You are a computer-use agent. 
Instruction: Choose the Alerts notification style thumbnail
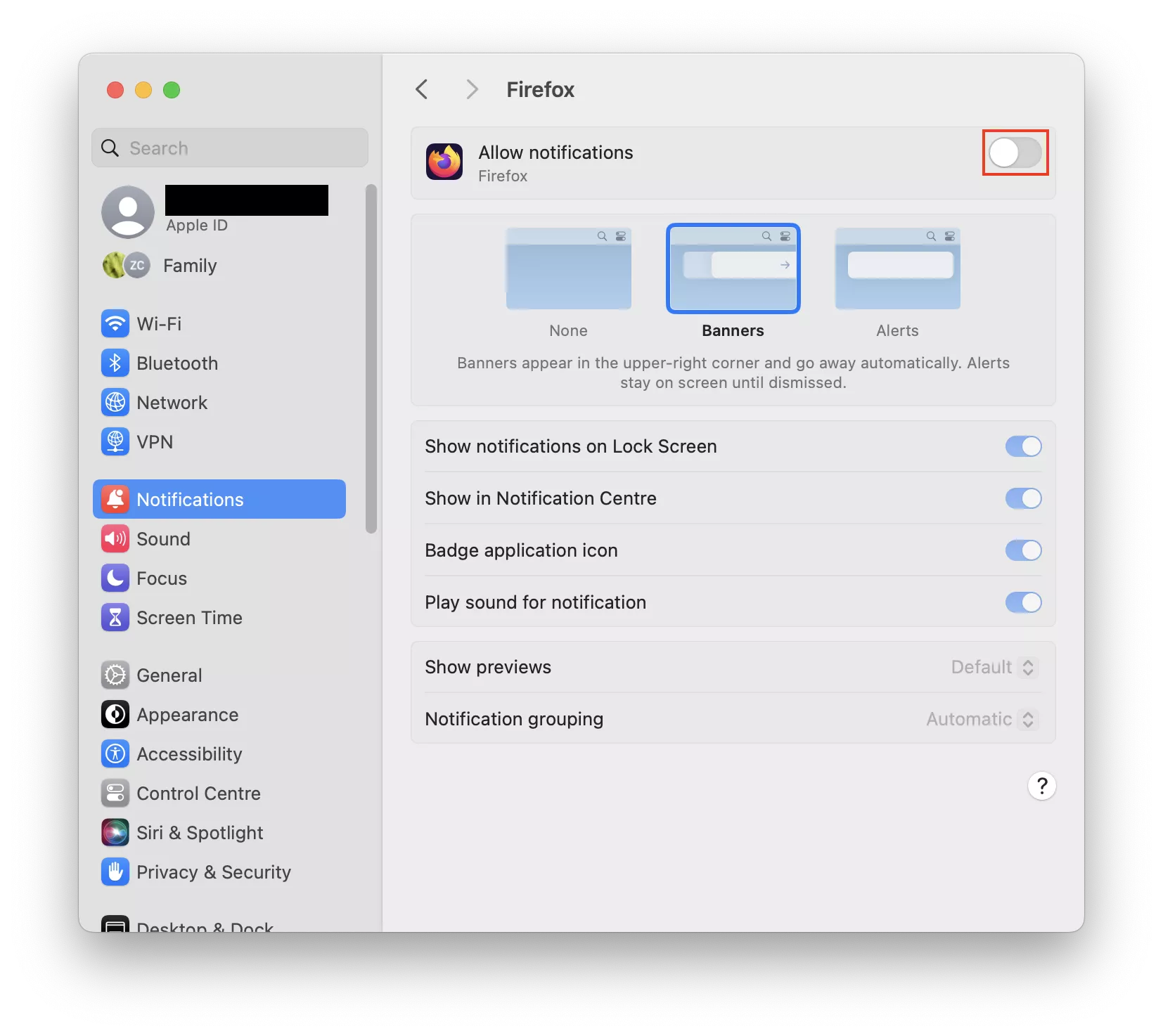coord(897,269)
